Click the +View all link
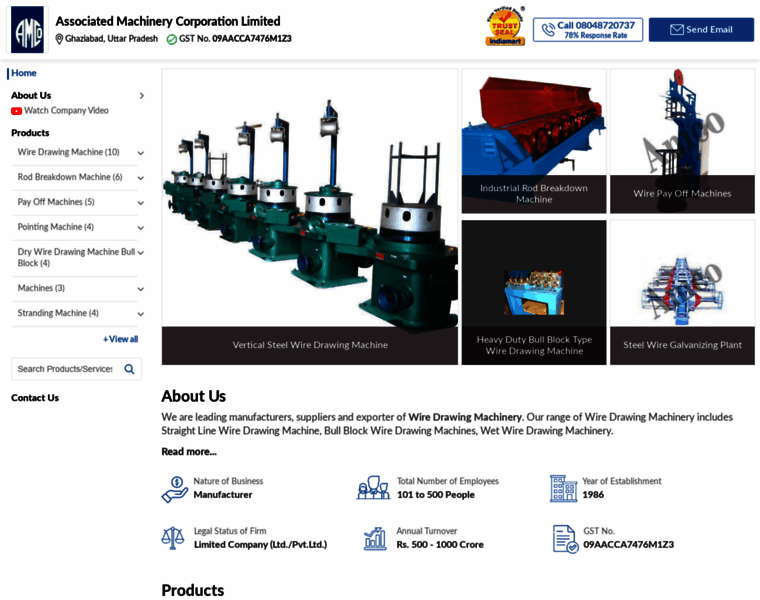 120,339
